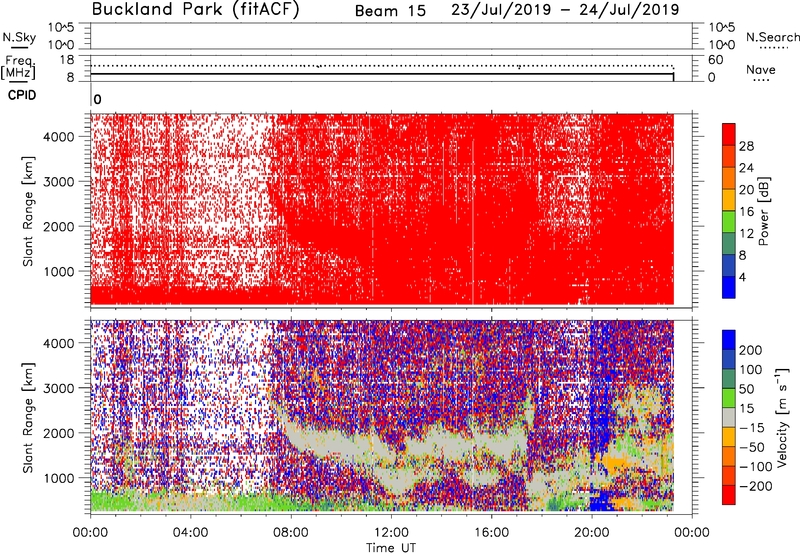Click the -50 label on velocity colorbar
This screenshot has height=554, width=800.
coord(752,447)
